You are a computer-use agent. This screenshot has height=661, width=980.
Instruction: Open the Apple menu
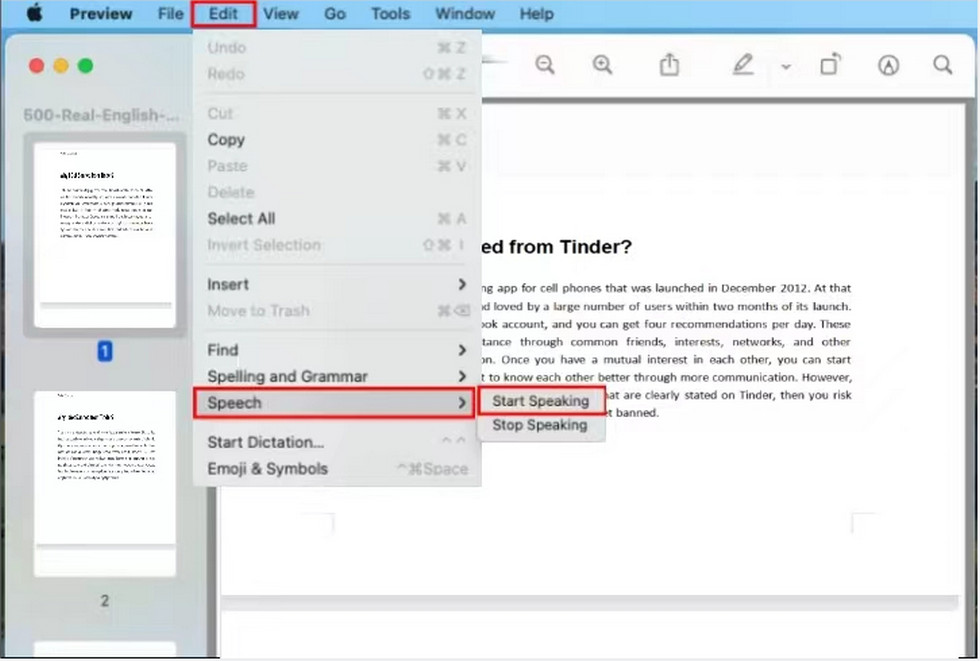(34, 13)
